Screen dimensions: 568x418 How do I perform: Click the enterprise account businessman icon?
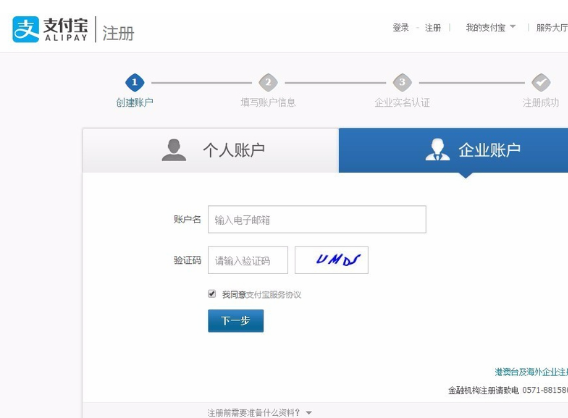point(438,149)
